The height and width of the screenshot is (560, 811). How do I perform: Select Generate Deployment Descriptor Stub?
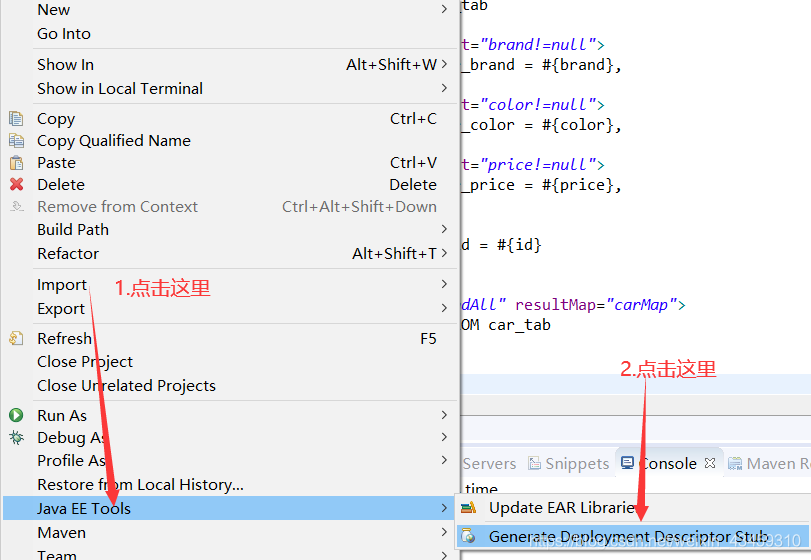coord(633,536)
